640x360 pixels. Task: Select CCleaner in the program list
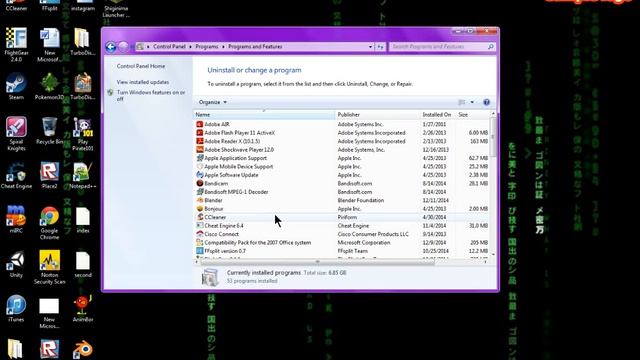[x=342, y=217]
